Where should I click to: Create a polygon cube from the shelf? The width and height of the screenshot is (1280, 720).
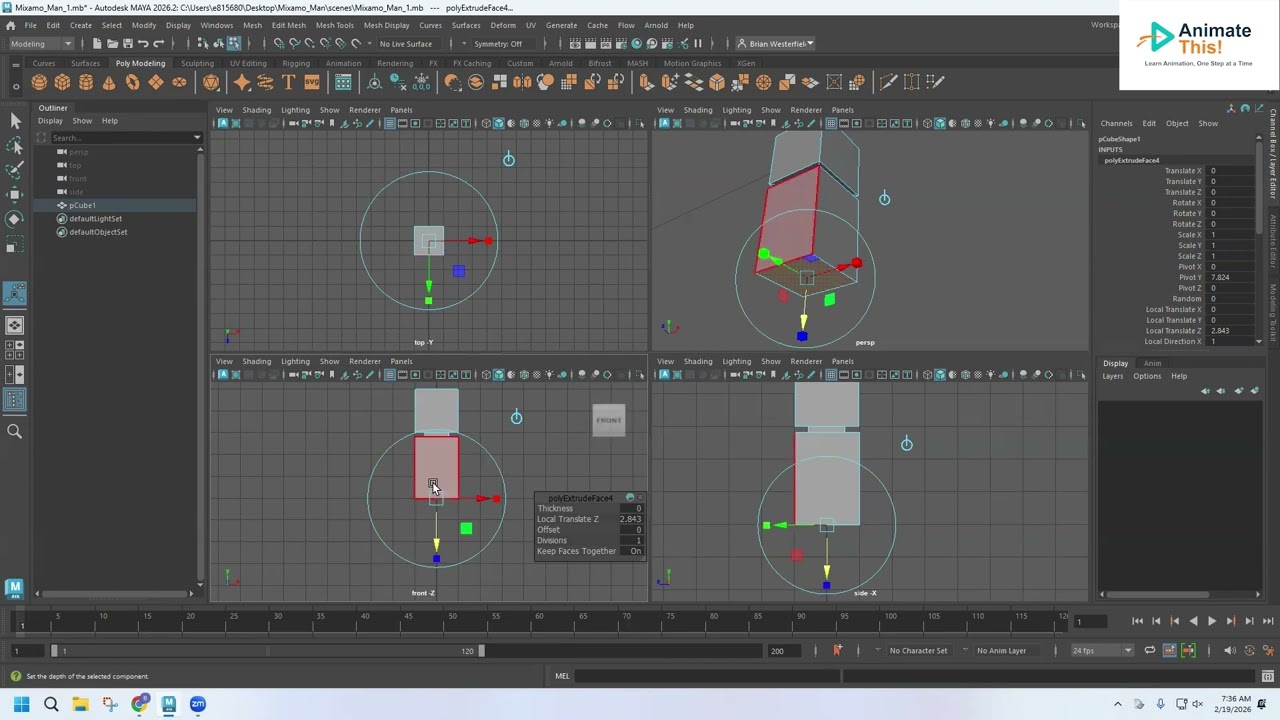tap(62, 82)
